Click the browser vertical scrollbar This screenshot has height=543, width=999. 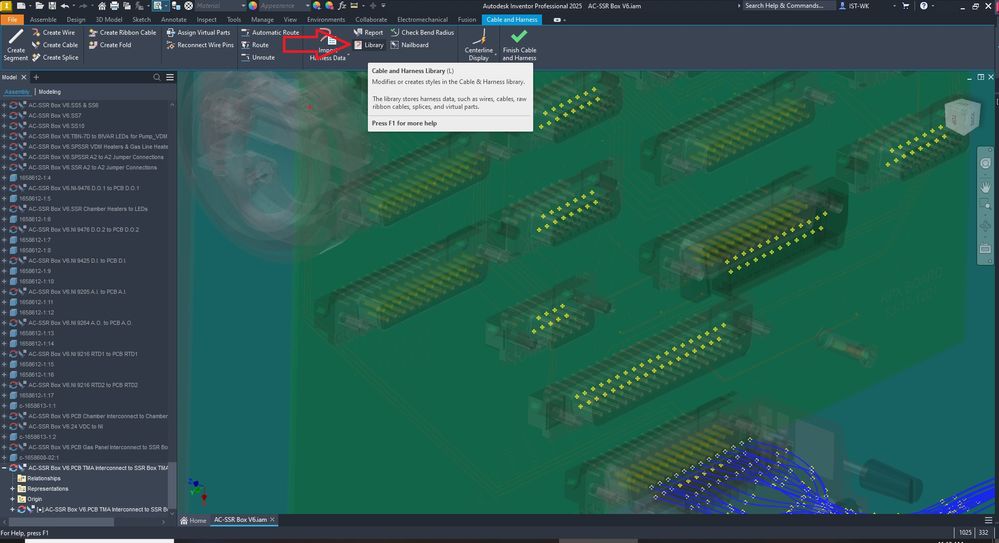click(171, 485)
